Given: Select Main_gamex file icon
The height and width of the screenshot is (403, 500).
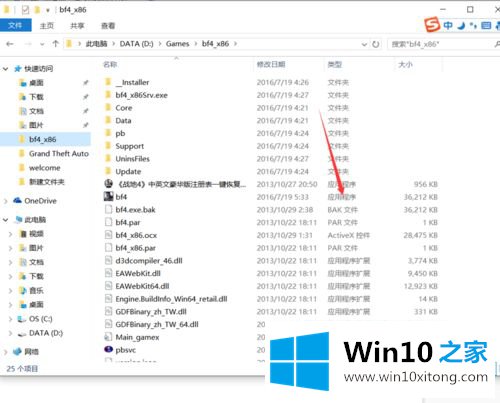Looking at the screenshot, I should click(108, 337).
